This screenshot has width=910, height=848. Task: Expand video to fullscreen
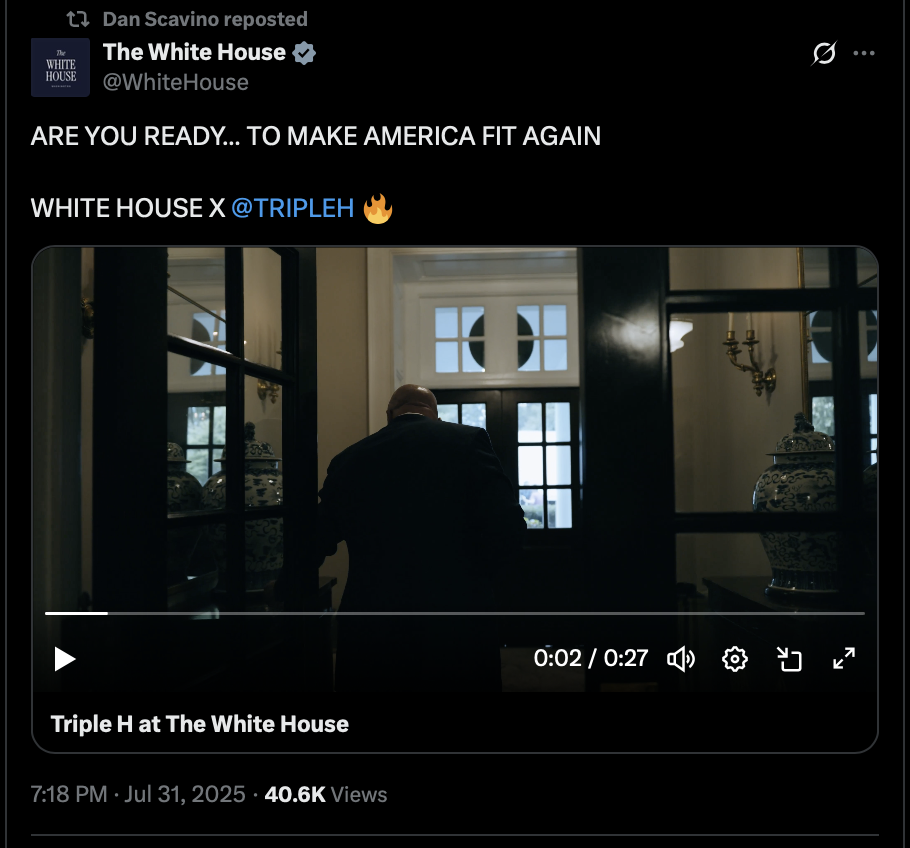[844, 659]
